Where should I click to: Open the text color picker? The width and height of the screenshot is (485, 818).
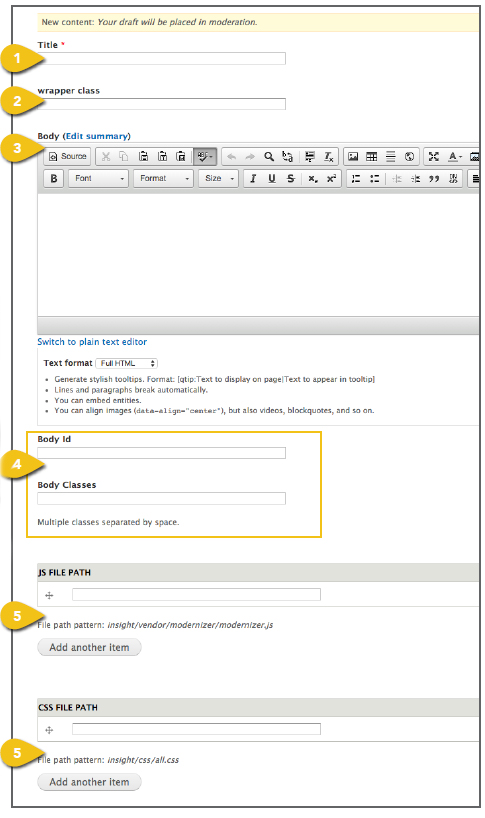tap(455, 157)
